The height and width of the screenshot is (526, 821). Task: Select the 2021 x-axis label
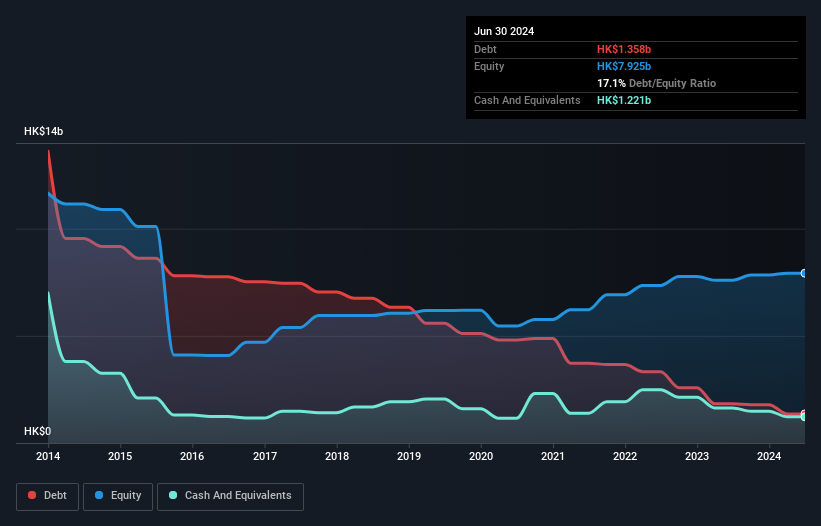[x=553, y=456]
